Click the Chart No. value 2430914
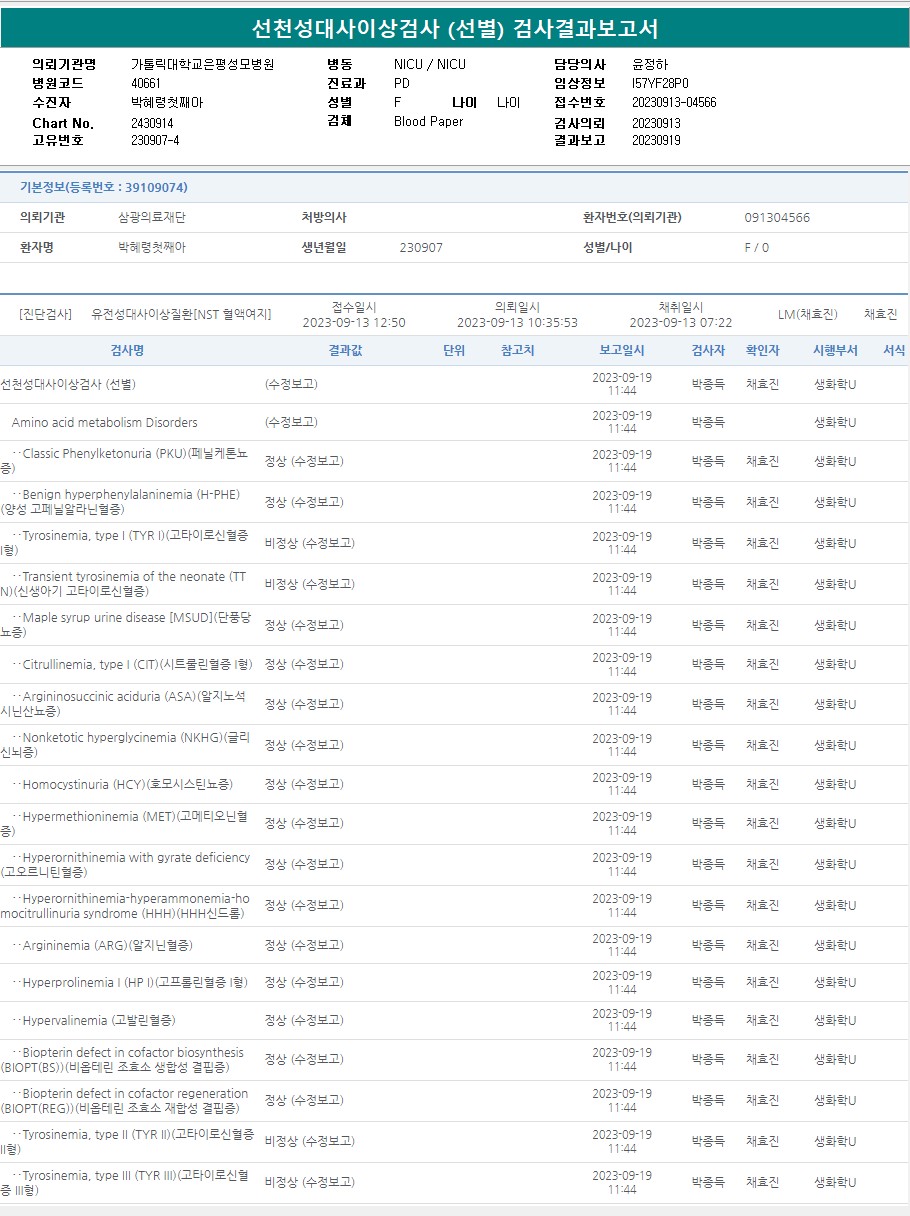 tap(152, 123)
